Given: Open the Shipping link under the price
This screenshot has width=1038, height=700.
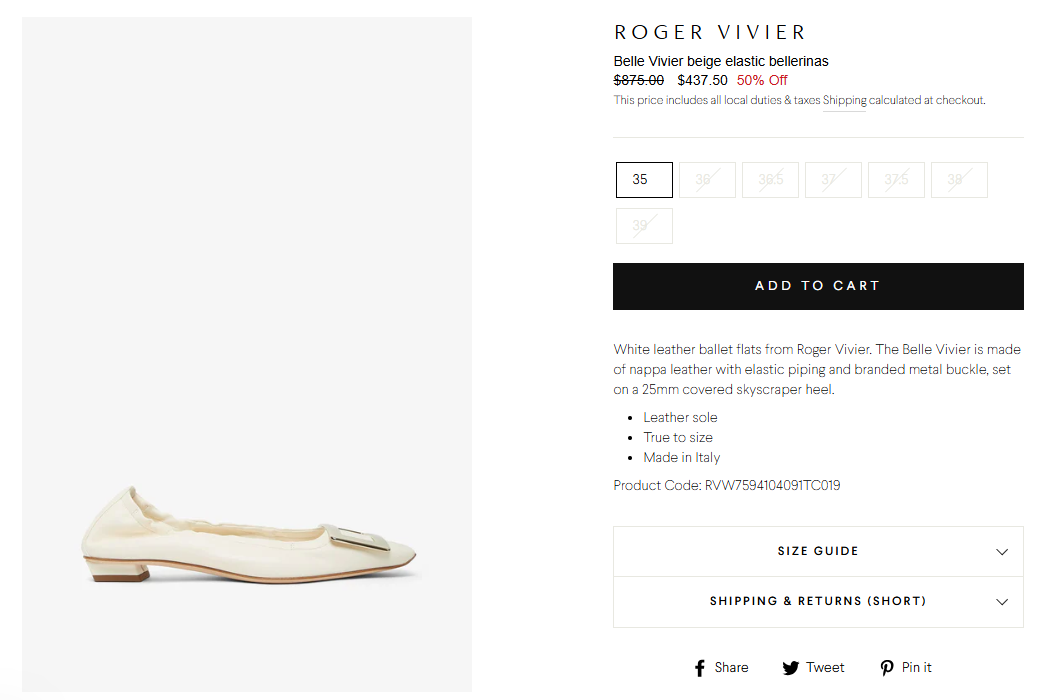Looking at the screenshot, I should coord(844,100).
